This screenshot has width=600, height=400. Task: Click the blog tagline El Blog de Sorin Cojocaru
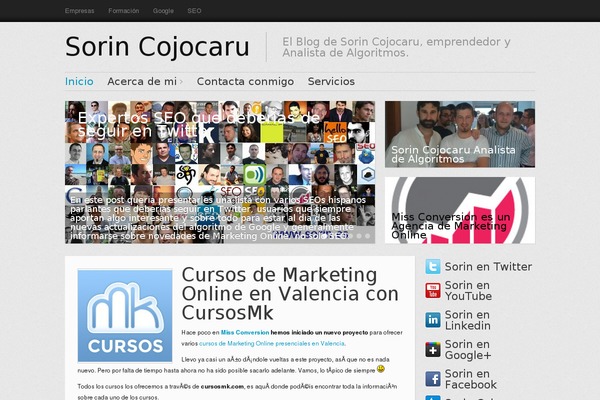tap(396, 47)
